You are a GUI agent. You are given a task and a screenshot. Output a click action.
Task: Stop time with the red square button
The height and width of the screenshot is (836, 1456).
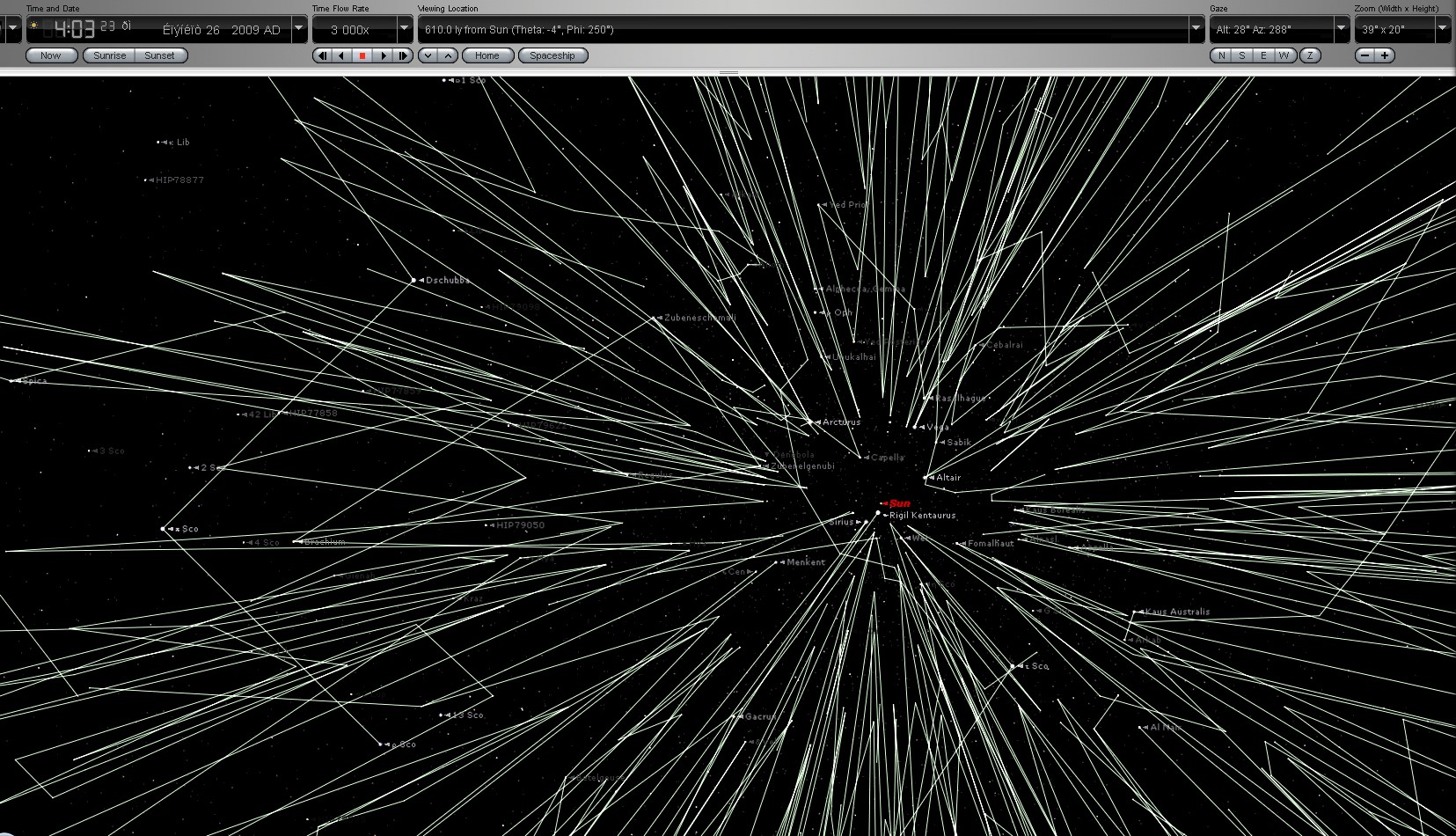click(362, 55)
